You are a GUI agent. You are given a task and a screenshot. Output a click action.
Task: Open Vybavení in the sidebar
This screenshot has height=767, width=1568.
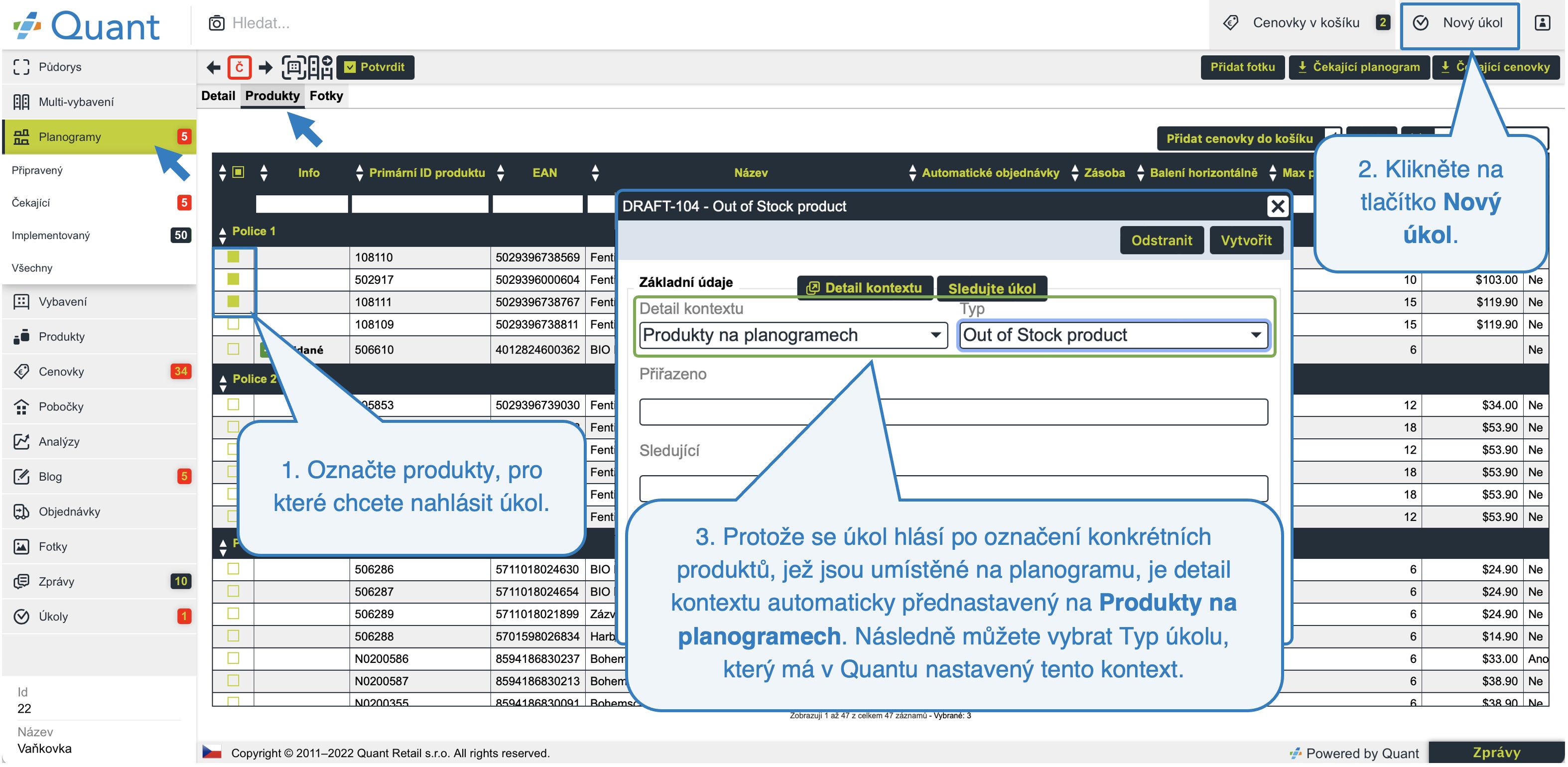tap(99, 302)
